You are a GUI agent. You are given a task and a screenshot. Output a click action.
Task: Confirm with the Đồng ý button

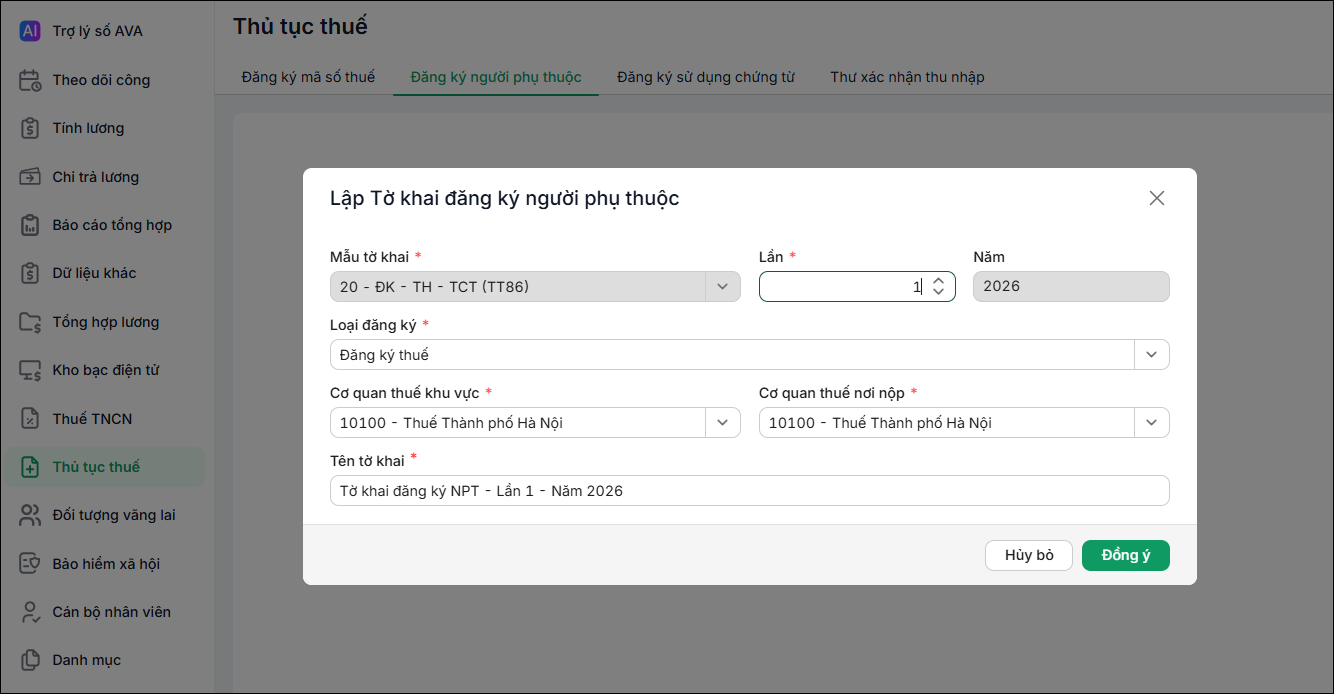(1125, 555)
